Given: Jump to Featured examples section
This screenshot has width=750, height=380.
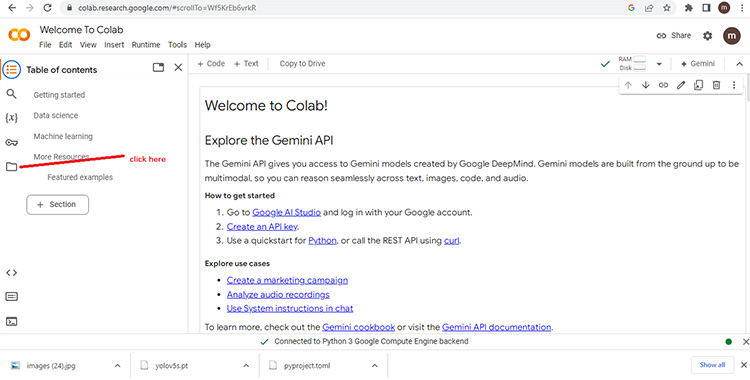Looking at the screenshot, I should (80, 177).
